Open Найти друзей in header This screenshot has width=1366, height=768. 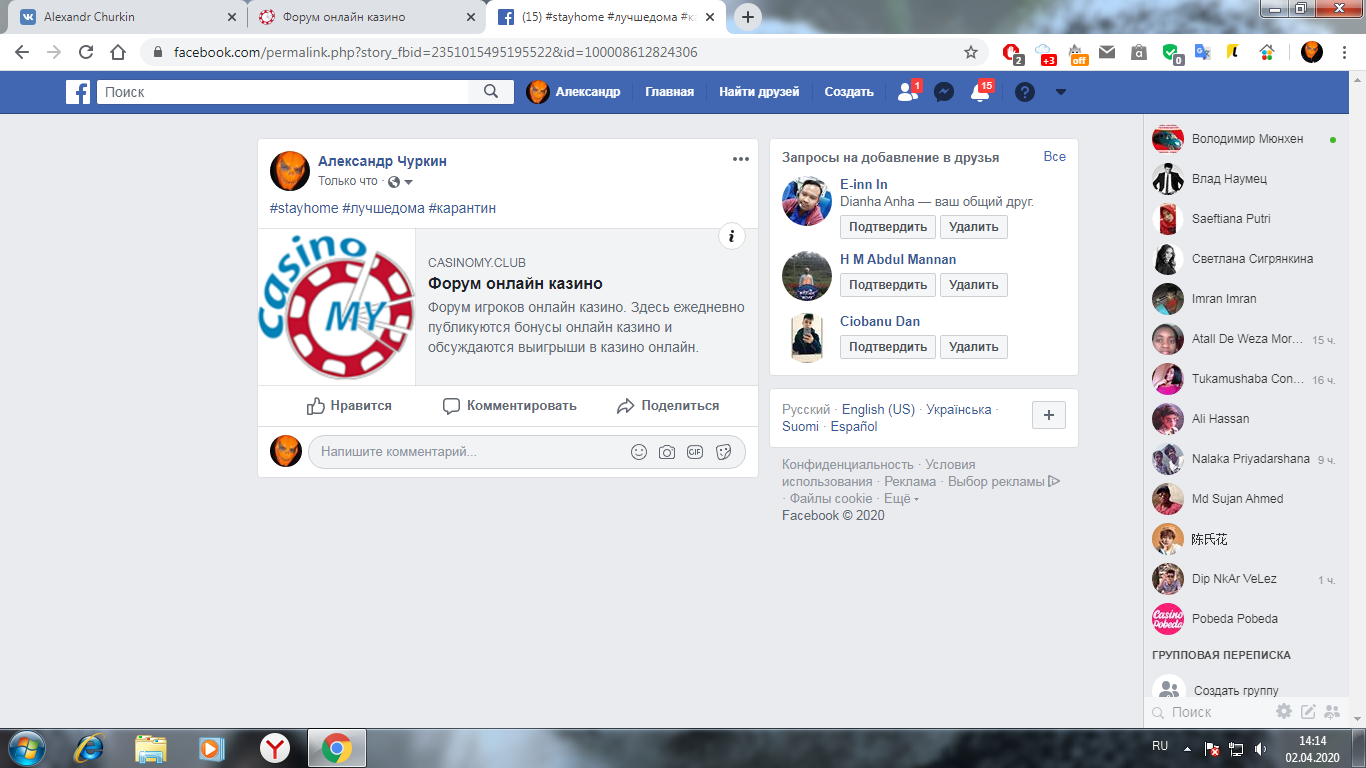coord(759,92)
